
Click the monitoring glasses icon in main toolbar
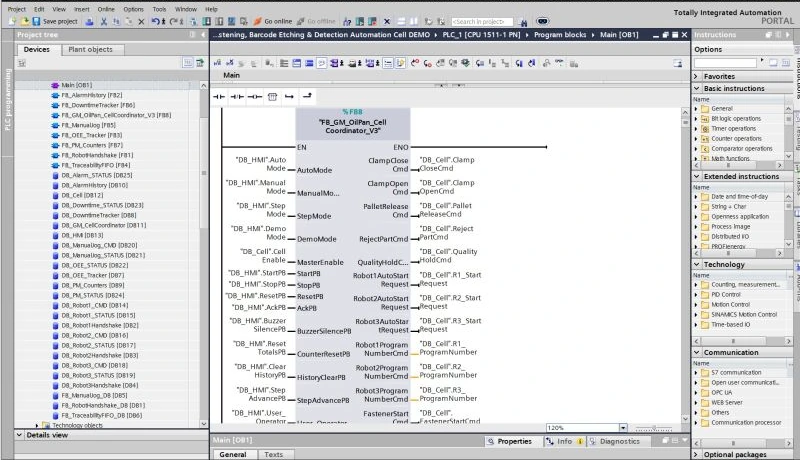[542, 21]
